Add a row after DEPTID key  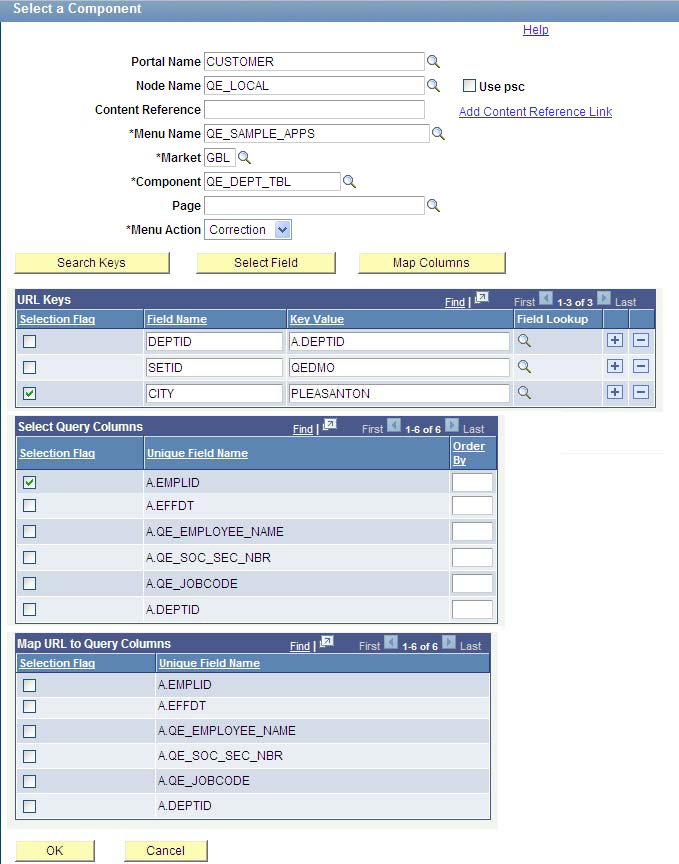[x=615, y=341]
